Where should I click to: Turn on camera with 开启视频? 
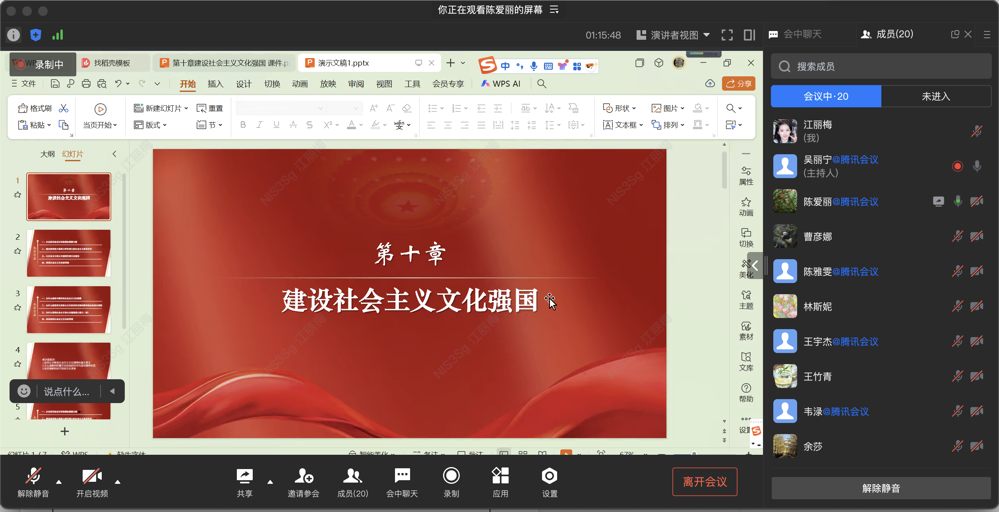[92, 481]
